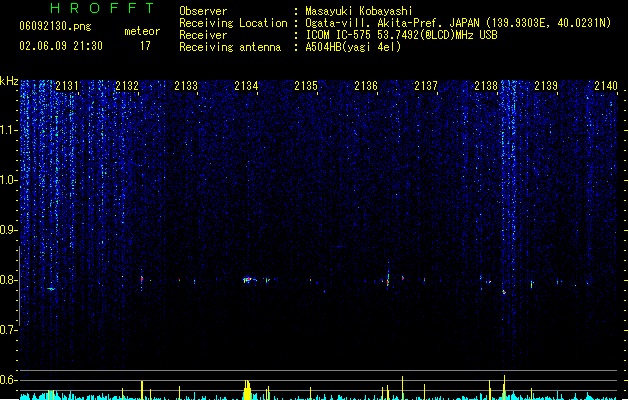Click the wide yellow intensity peak below 2134

pos(247,390)
